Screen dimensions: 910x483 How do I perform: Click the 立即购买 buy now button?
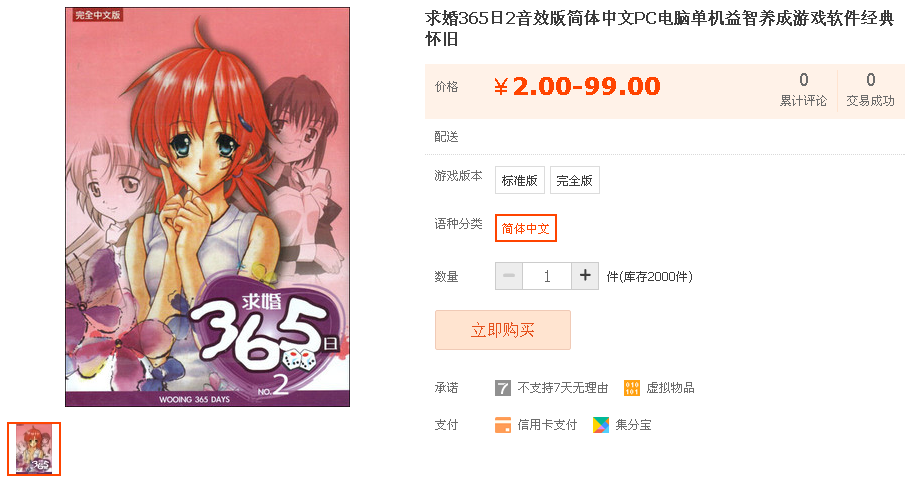[503, 330]
